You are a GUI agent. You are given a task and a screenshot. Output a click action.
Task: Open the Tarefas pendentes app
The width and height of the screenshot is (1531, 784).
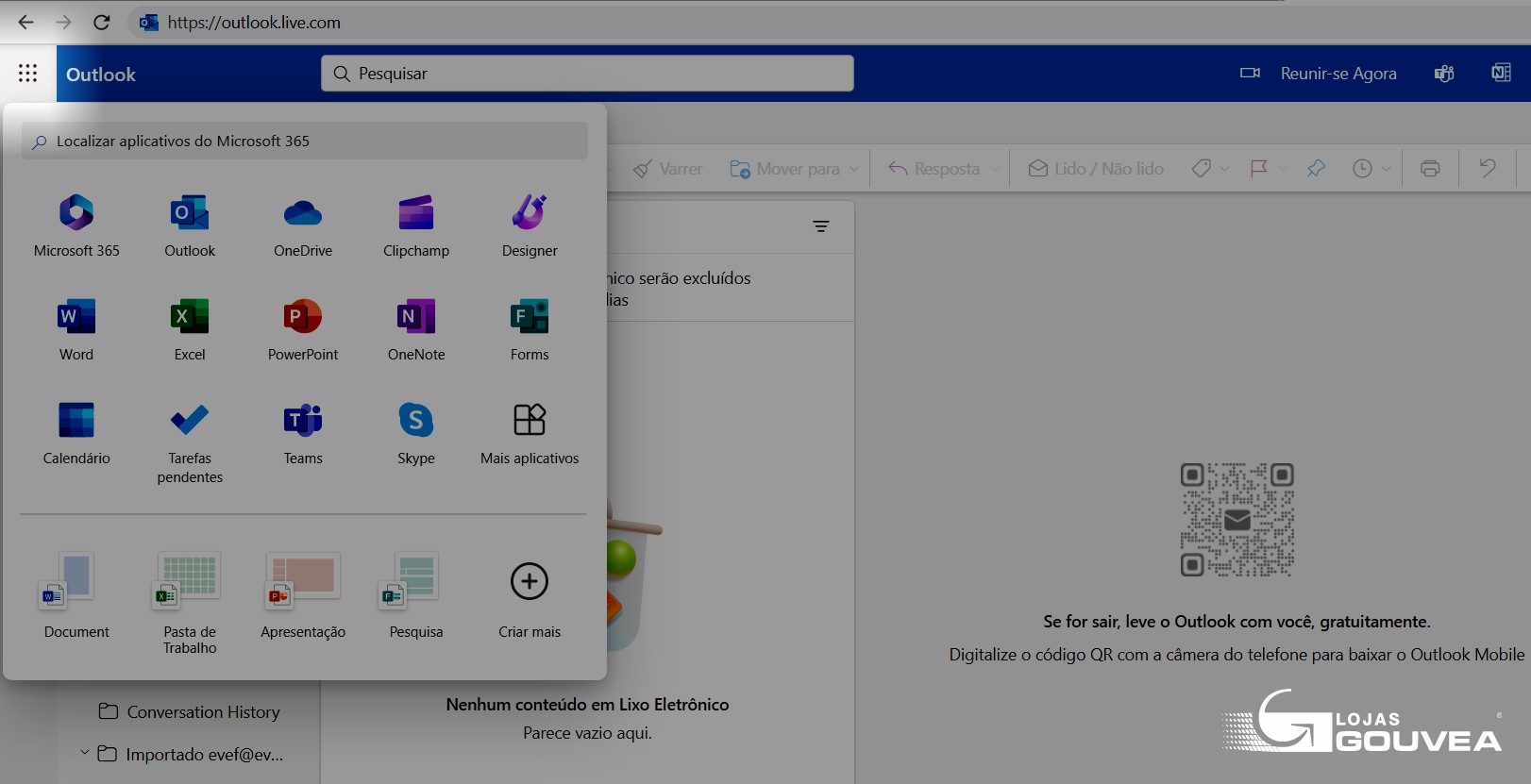(x=190, y=442)
